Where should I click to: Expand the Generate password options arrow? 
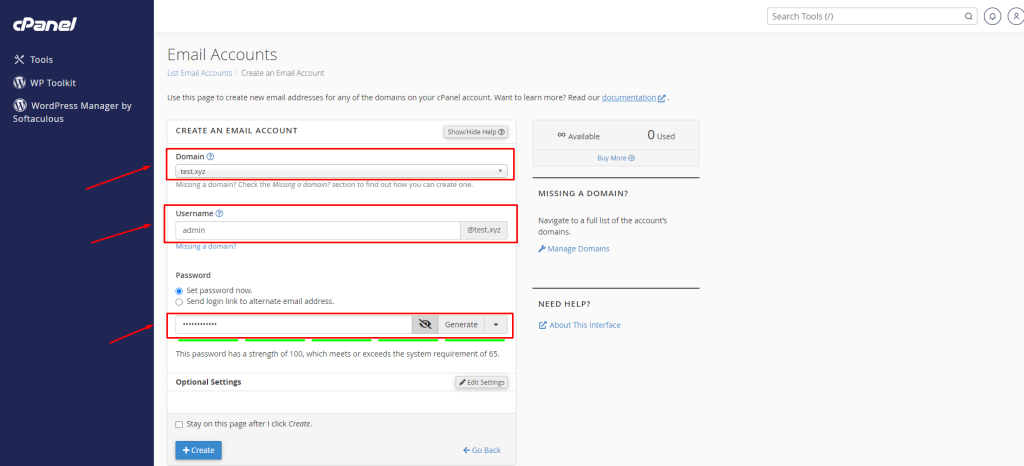point(497,325)
